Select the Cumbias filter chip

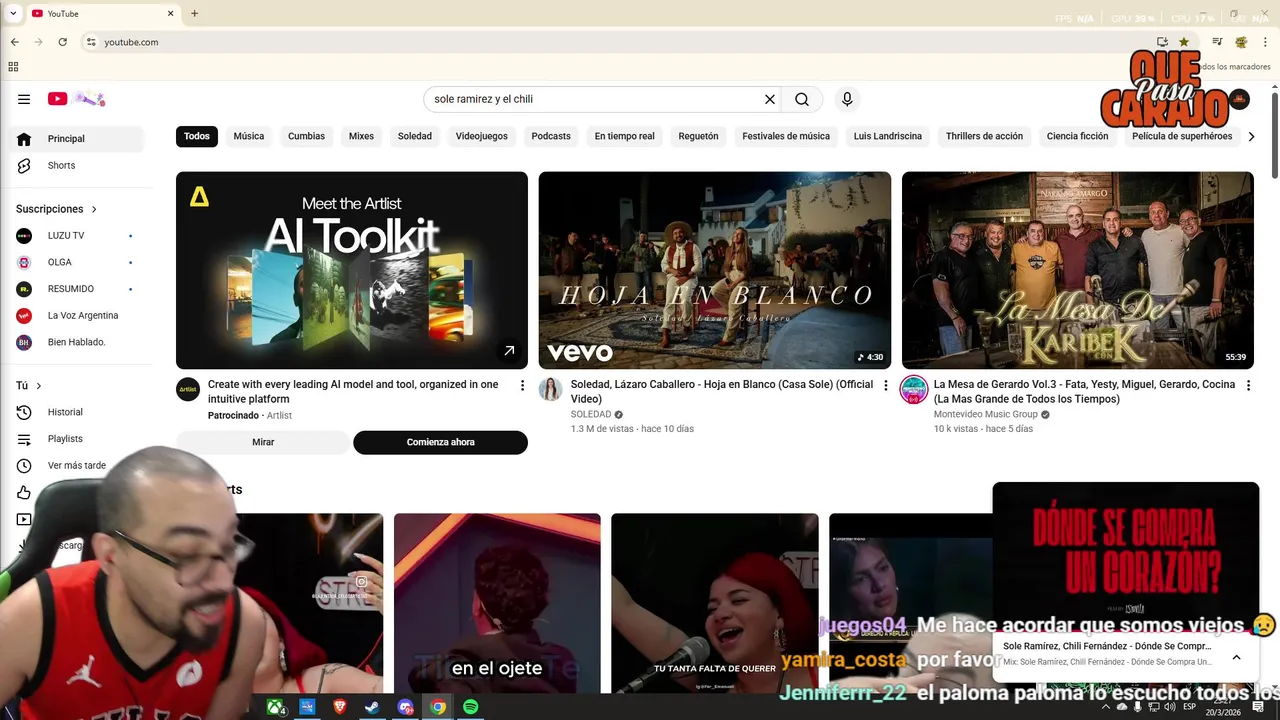[306, 136]
